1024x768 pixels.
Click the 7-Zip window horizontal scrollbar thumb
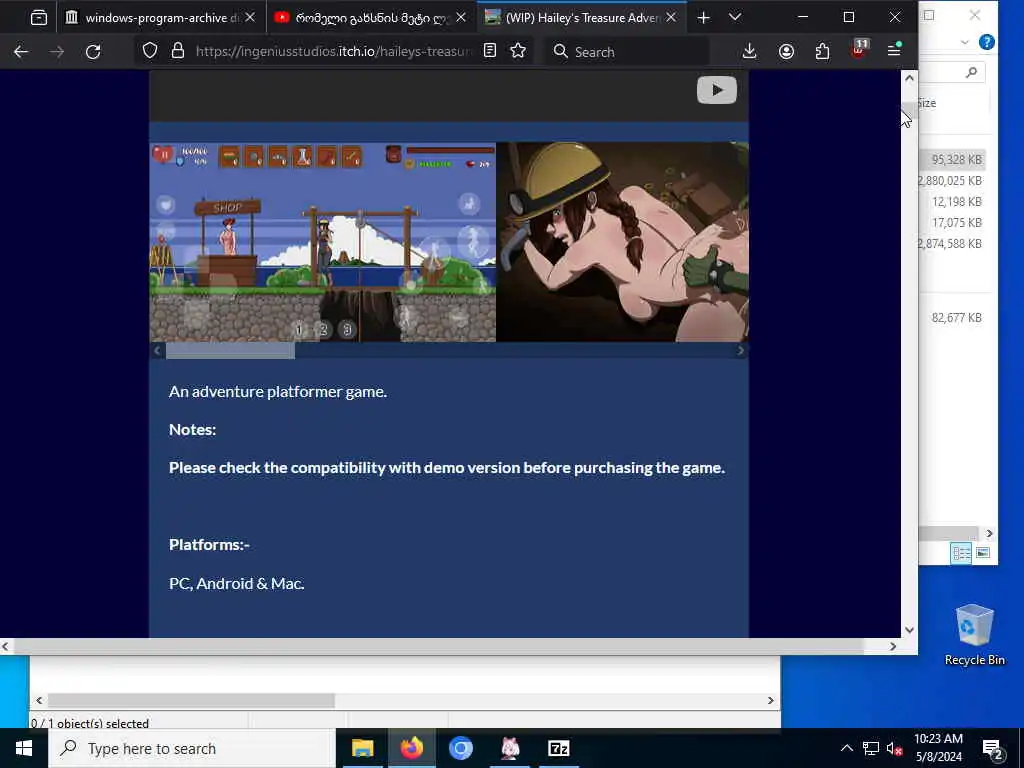(x=191, y=700)
